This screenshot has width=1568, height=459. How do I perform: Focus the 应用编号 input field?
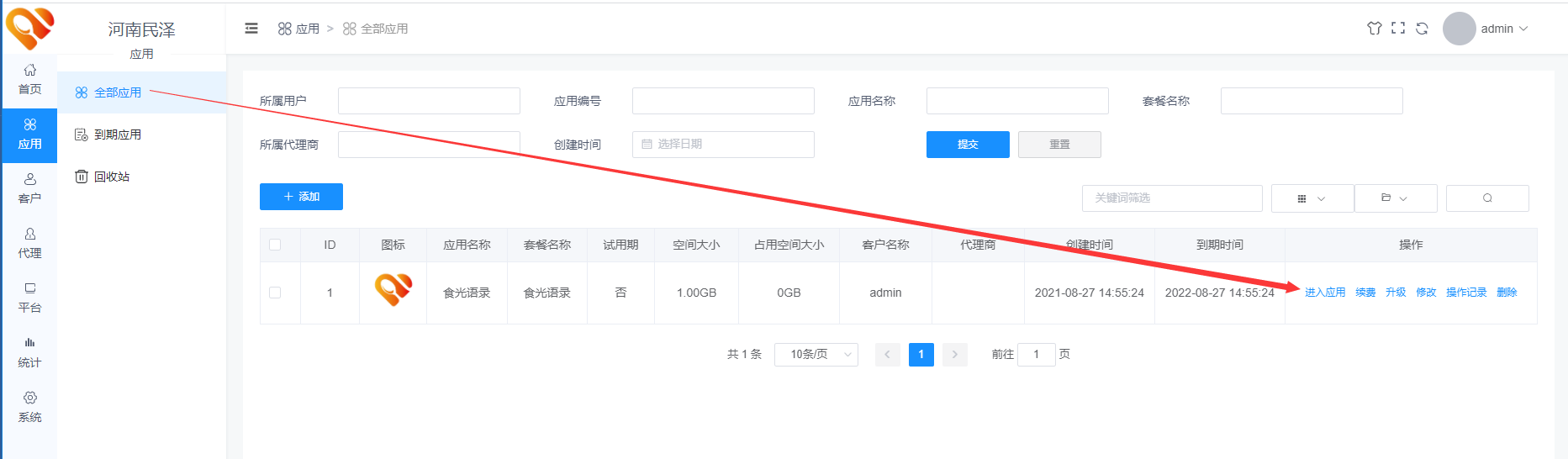(723, 101)
